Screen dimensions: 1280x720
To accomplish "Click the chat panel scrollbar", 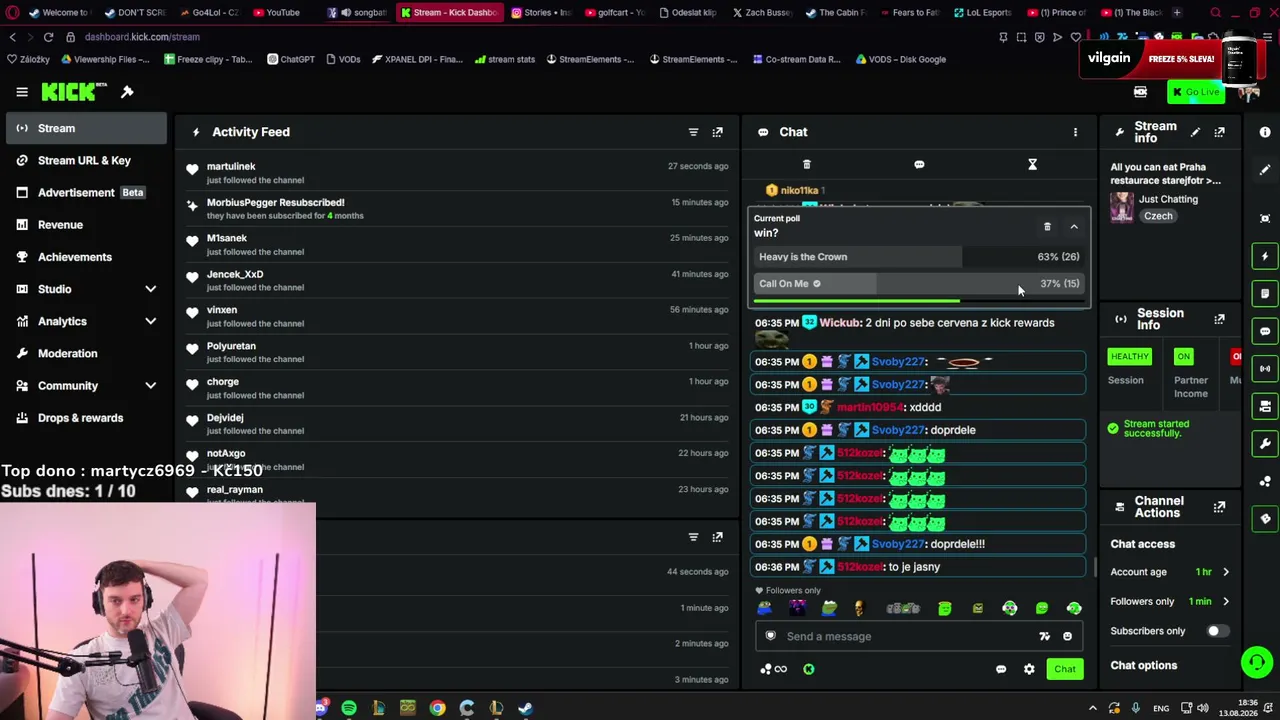I will (x=1095, y=567).
